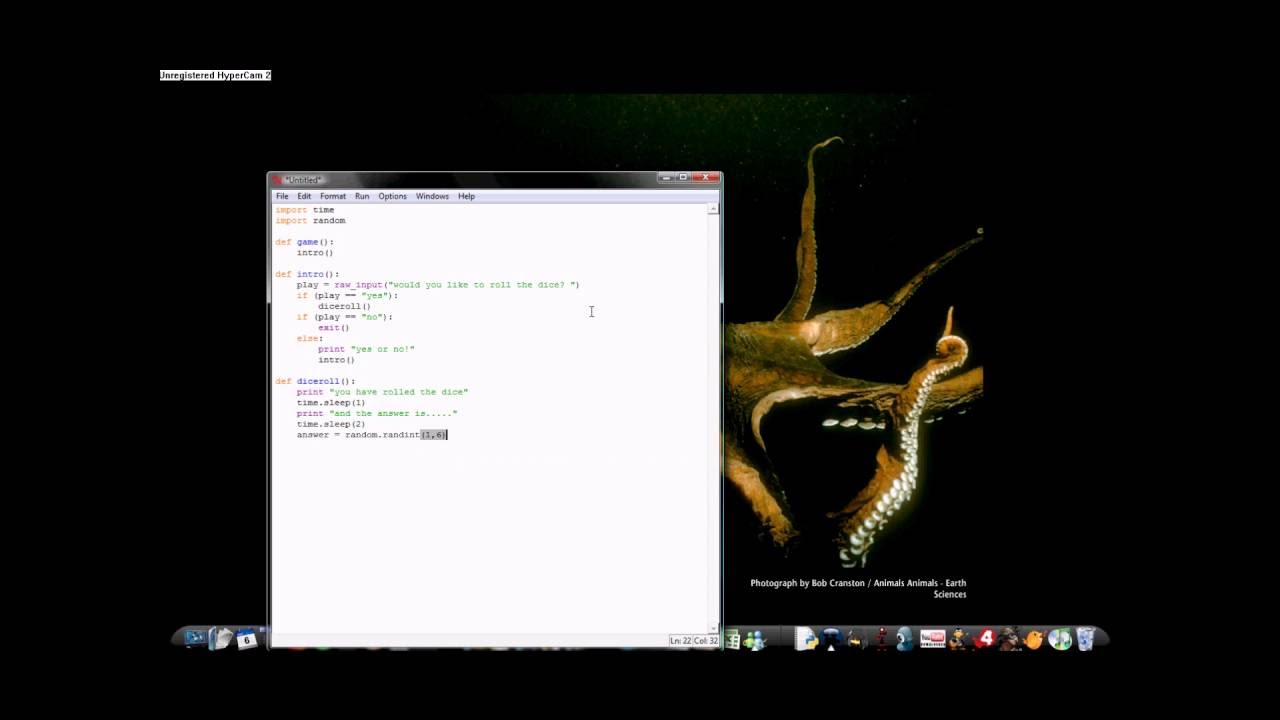Click the editor window title bar icon

click(x=278, y=180)
